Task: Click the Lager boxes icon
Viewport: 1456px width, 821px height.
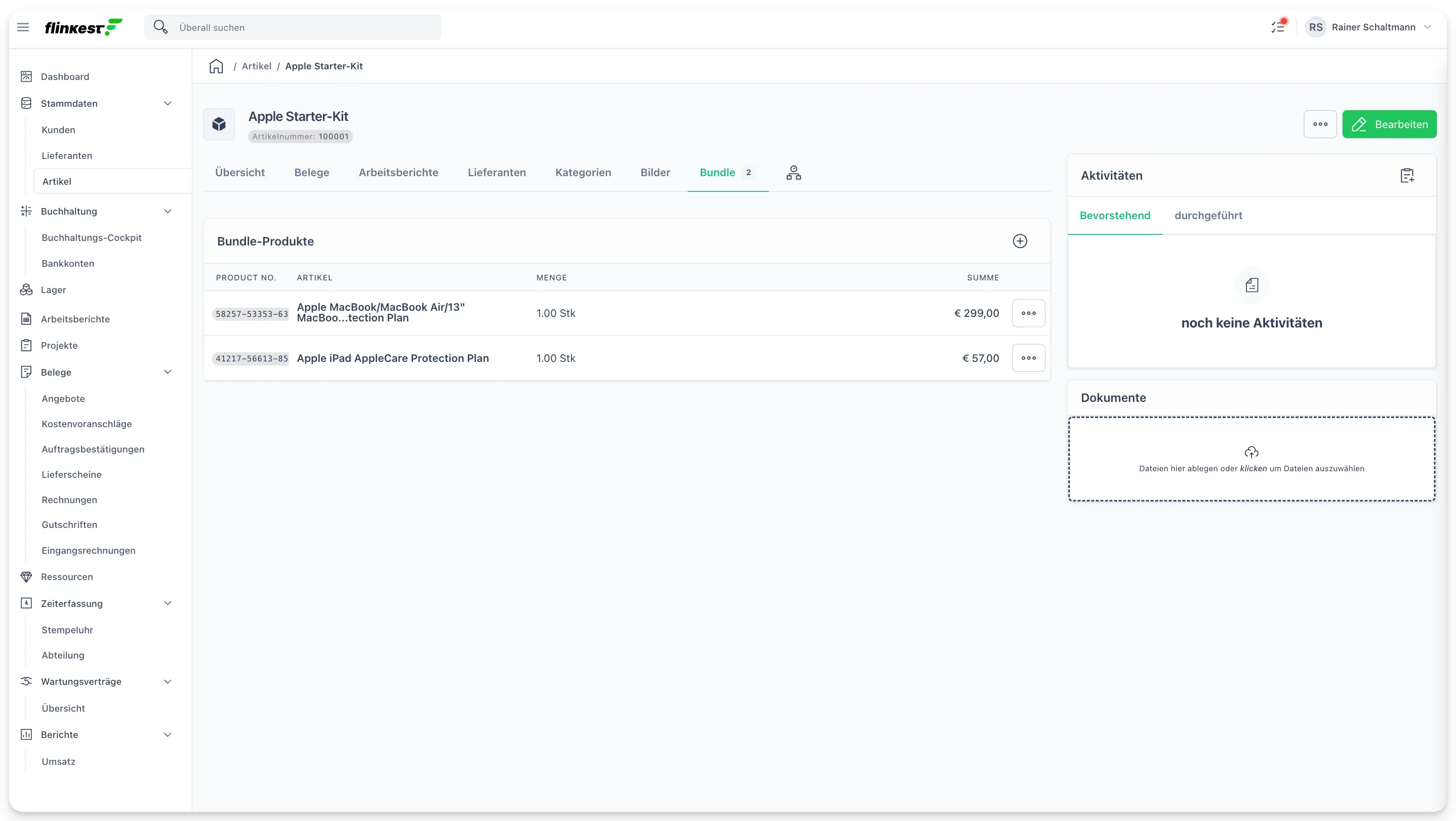Action: pyautogui.click(x=26, y=290)
